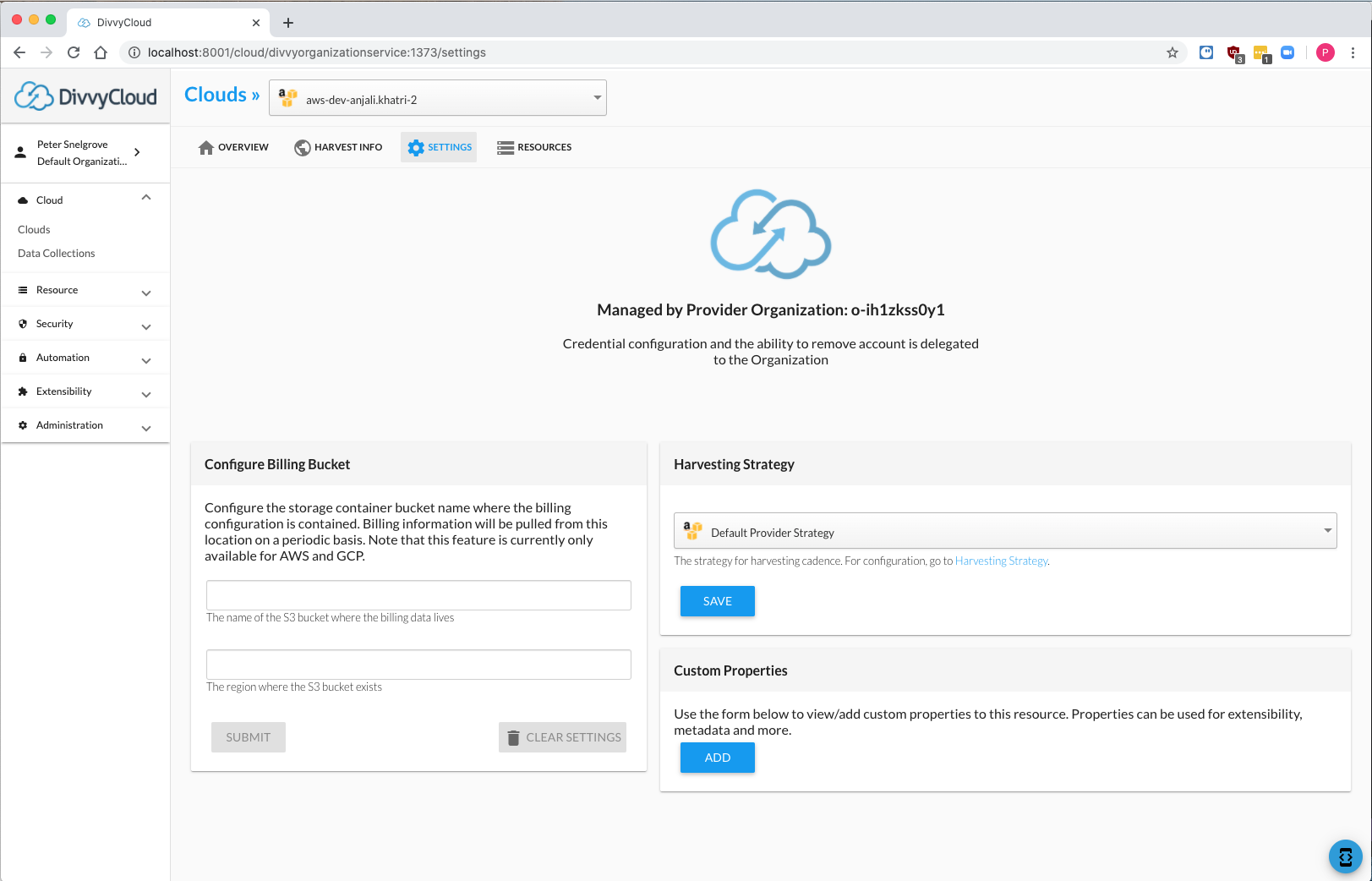The width and height of the screenshot is (1372, 881).
Task: Close the DivvyCloud browser tab
Action: click(256, 23)
